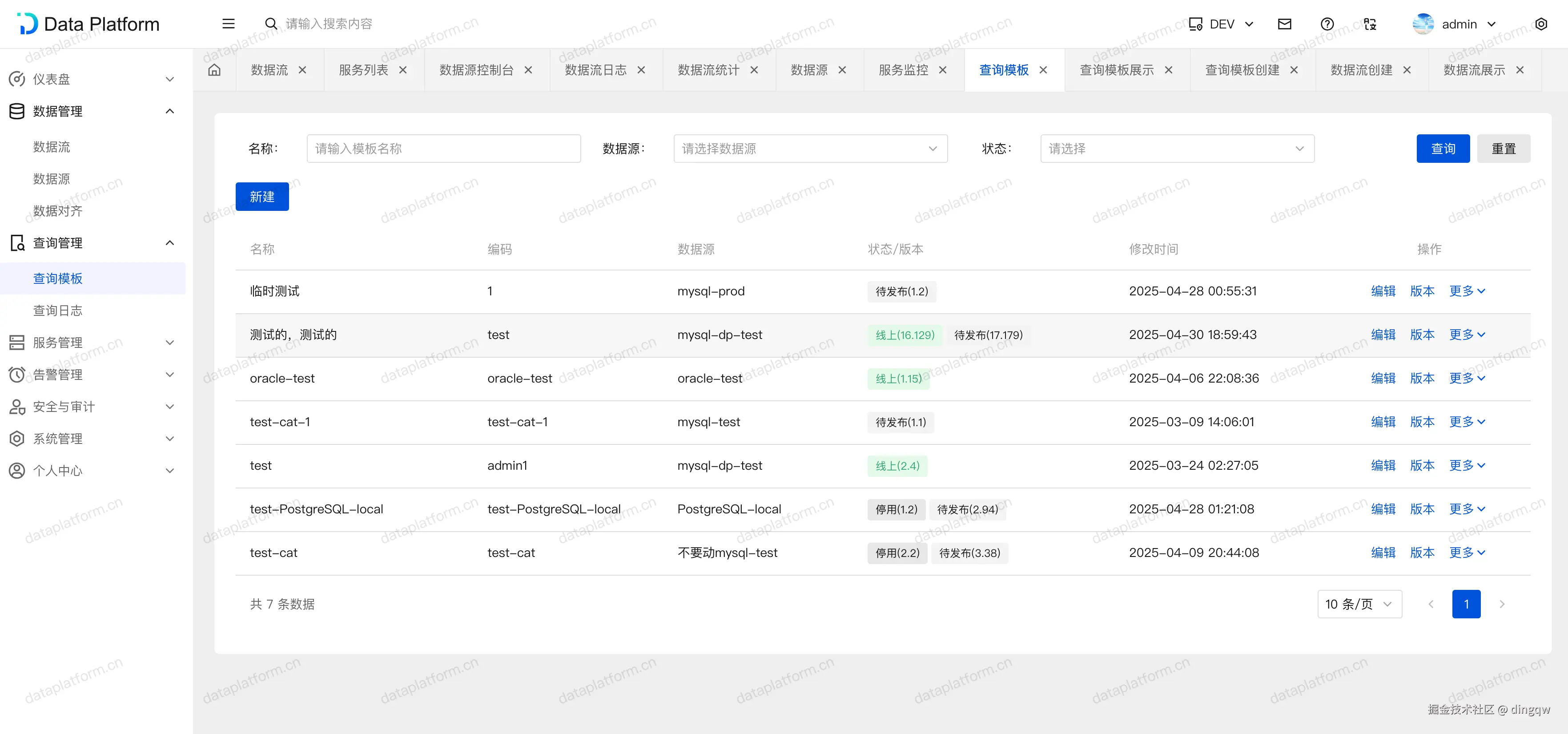
Task: Click the search magnifier icon
Action: (x=271, y=24)
